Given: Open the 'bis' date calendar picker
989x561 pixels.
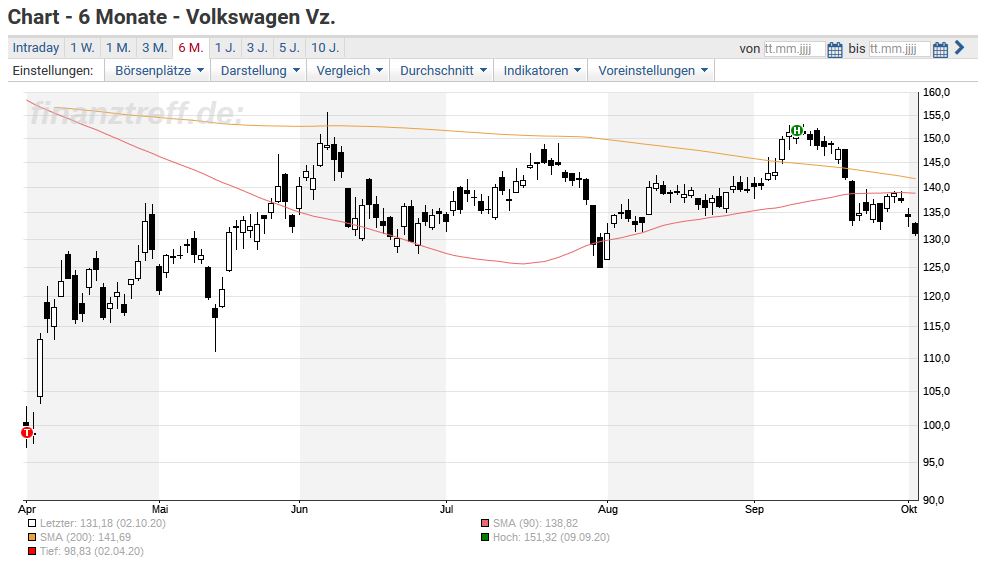Looking at the screenshot, I should click(x=940, y=50).
